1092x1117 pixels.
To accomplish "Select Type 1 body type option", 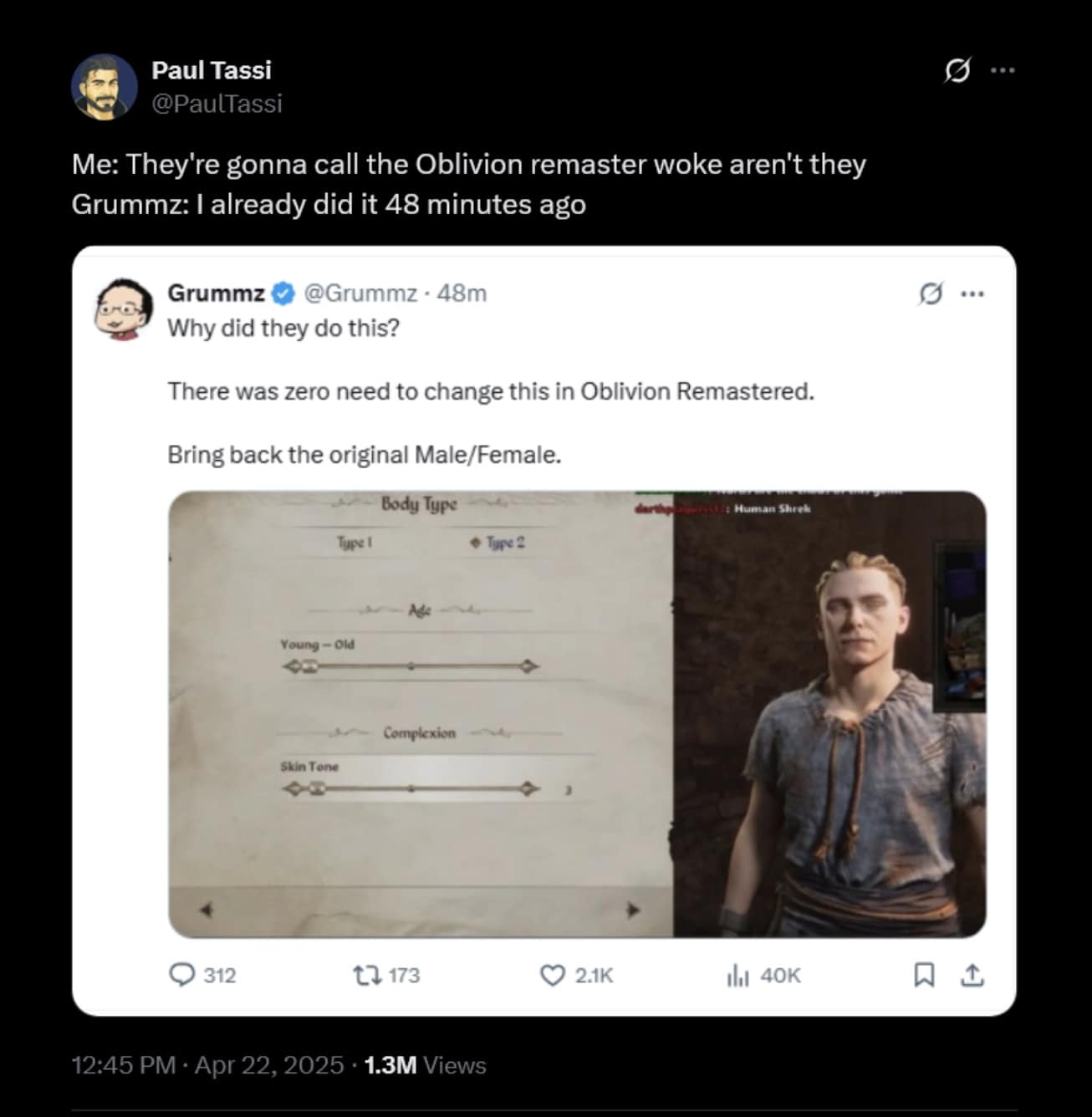I will coord(355,543).
